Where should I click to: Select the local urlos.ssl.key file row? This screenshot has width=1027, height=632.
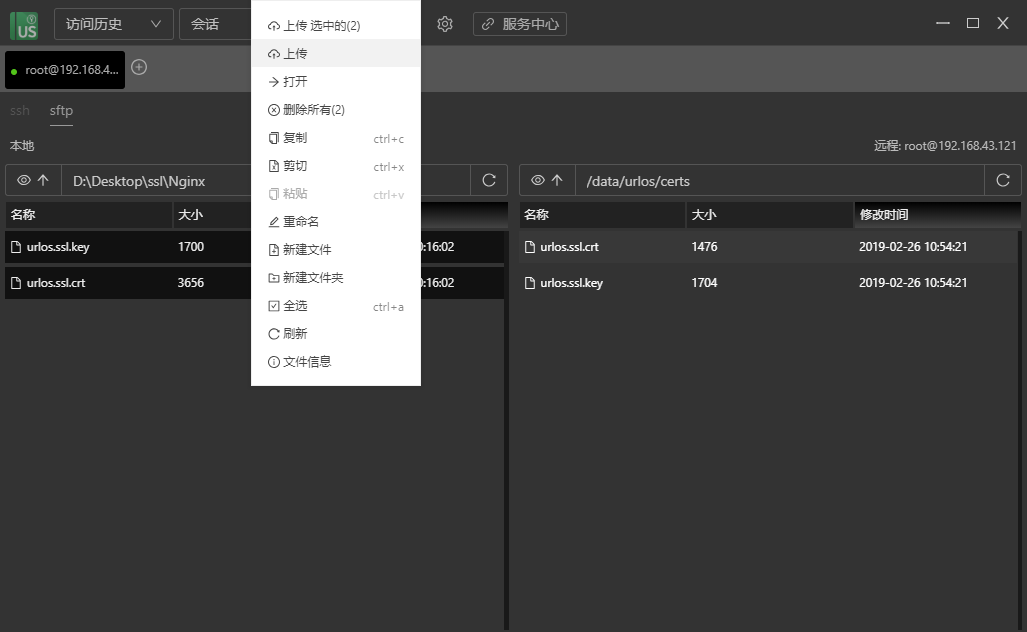(90, 247)
